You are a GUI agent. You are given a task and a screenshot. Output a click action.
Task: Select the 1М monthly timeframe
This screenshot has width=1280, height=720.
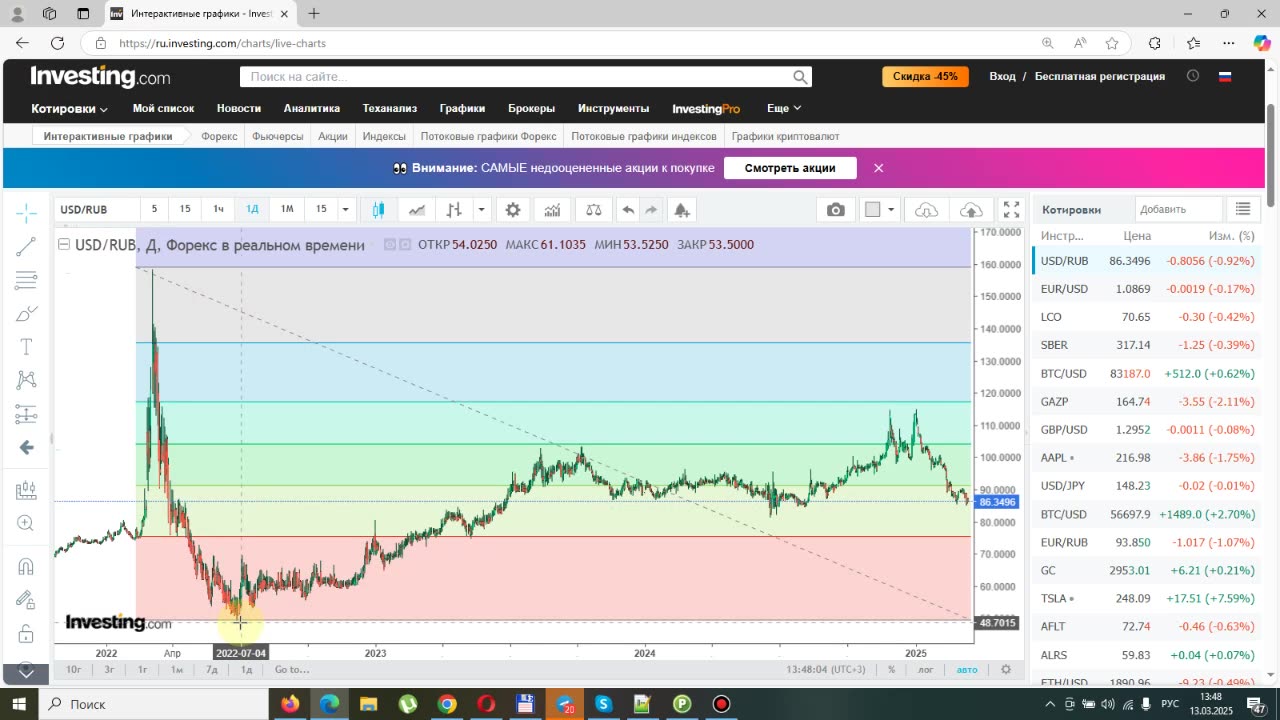point(287,209)
